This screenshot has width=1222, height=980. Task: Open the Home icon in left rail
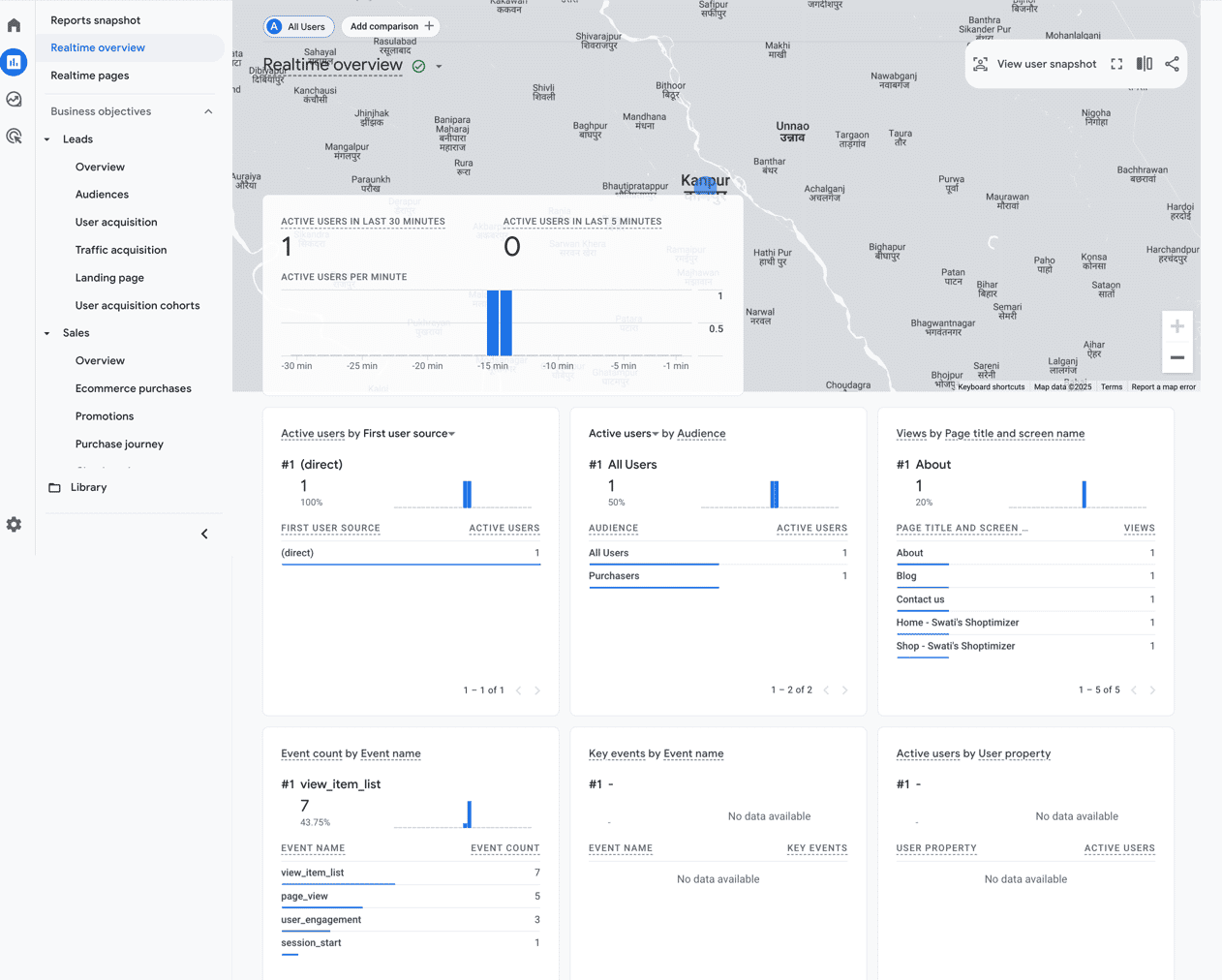[x=14, y=25]
